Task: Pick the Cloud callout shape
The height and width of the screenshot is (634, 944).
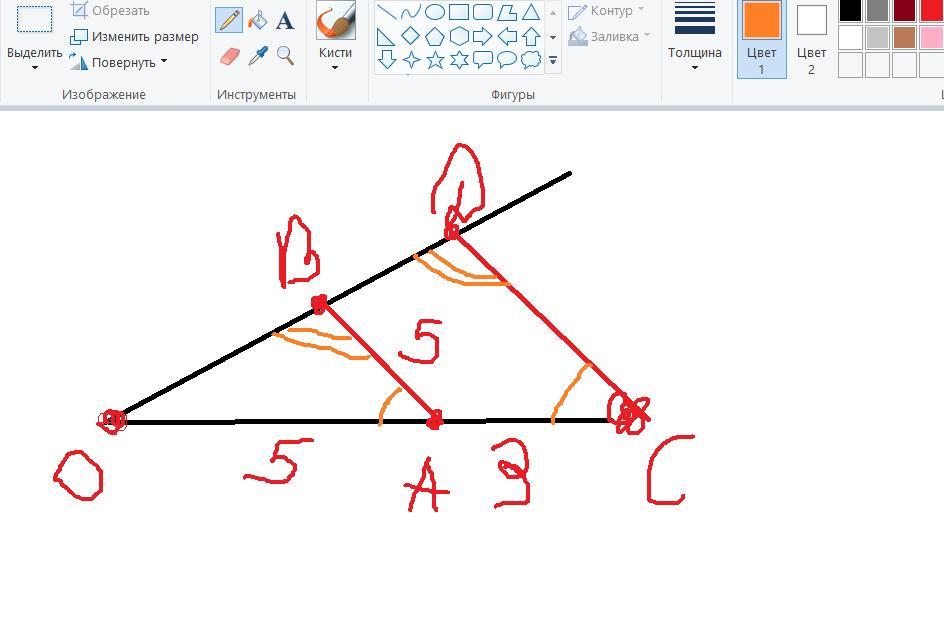Action: pos(530,60)
